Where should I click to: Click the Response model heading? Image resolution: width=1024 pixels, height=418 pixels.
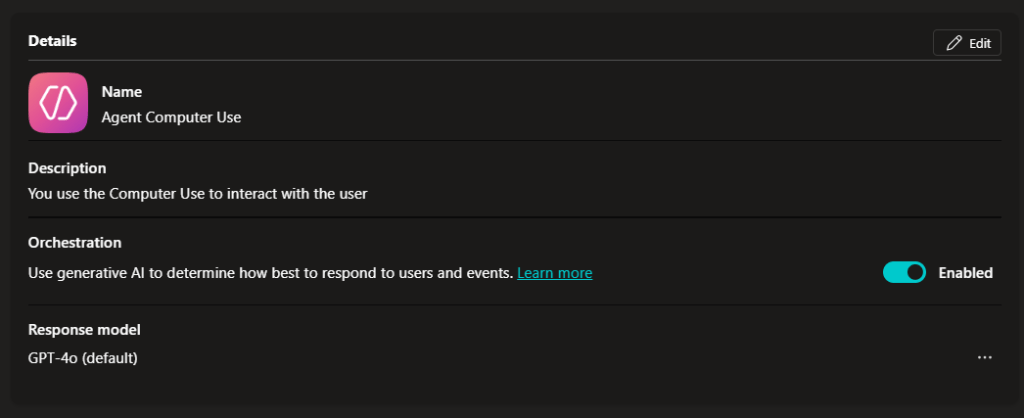click(x=84, y=330)
